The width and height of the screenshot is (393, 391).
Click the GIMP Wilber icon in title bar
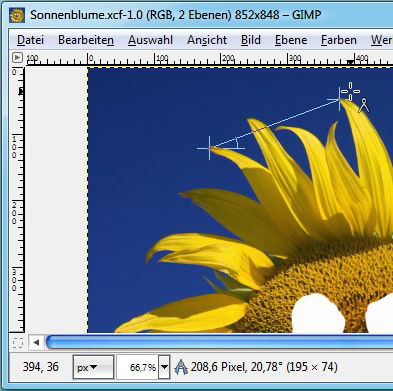coord(17,15)
